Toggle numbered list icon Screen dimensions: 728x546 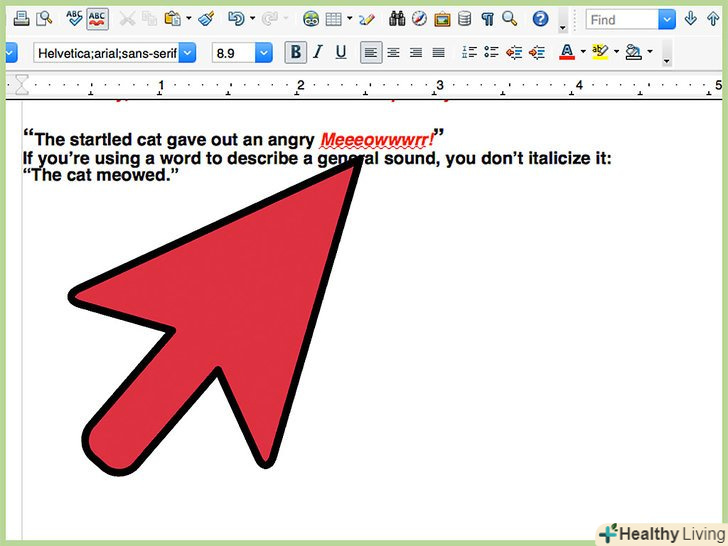(469, 52)
